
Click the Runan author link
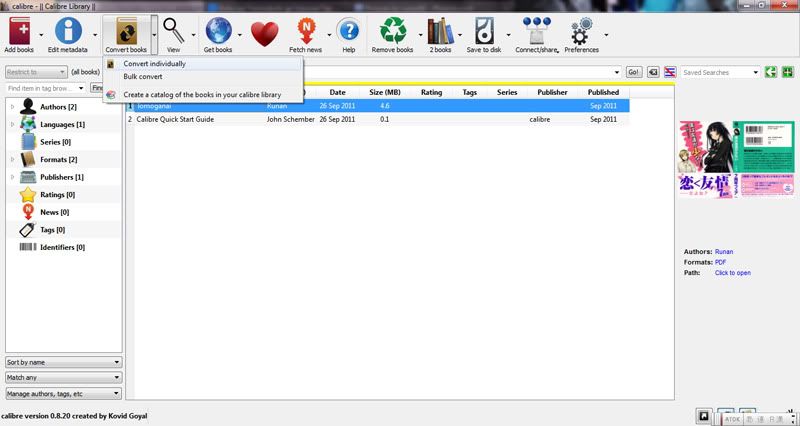(x=724, y=252)
